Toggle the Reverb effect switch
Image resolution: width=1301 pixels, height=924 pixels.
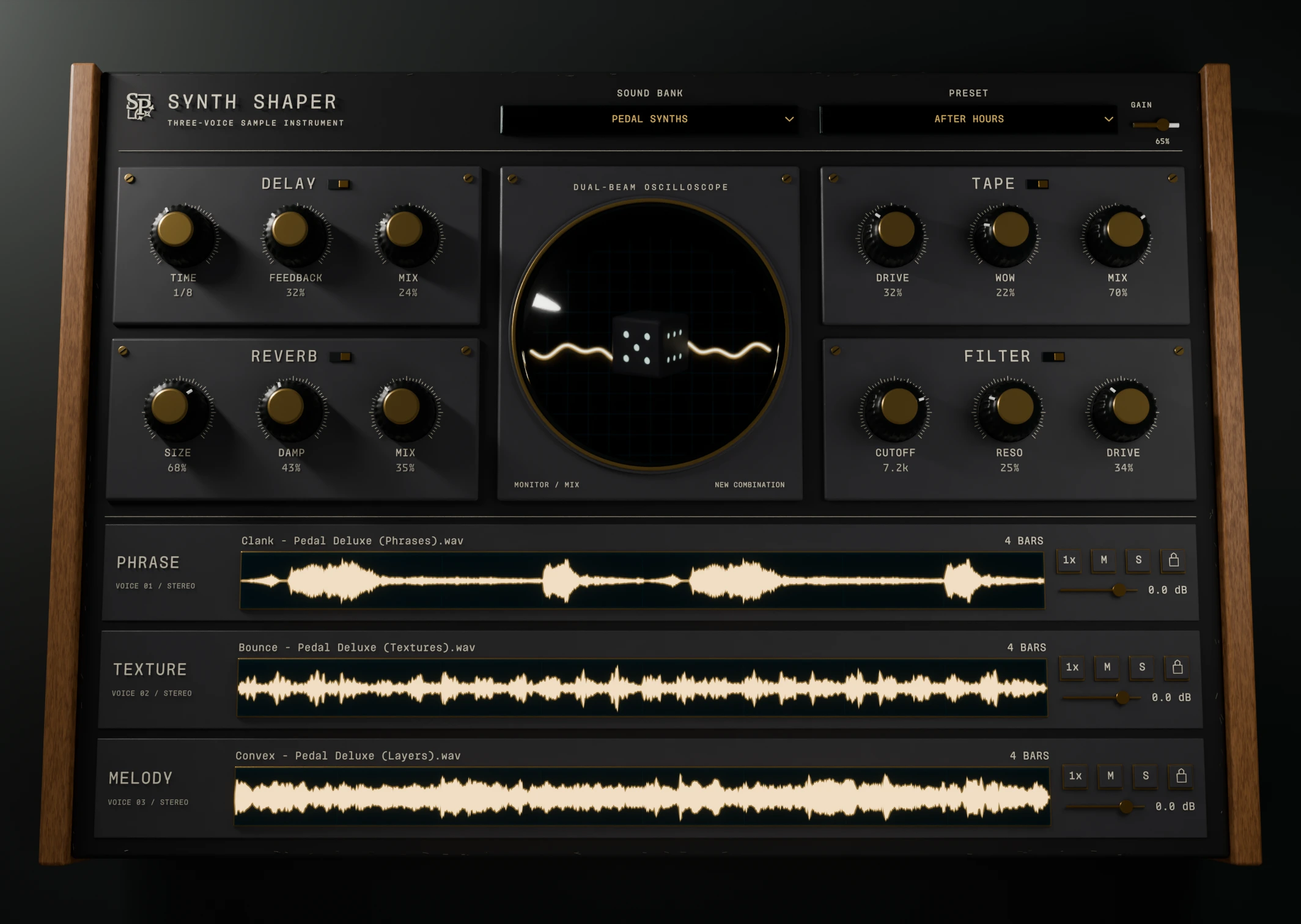click(341, 357)
